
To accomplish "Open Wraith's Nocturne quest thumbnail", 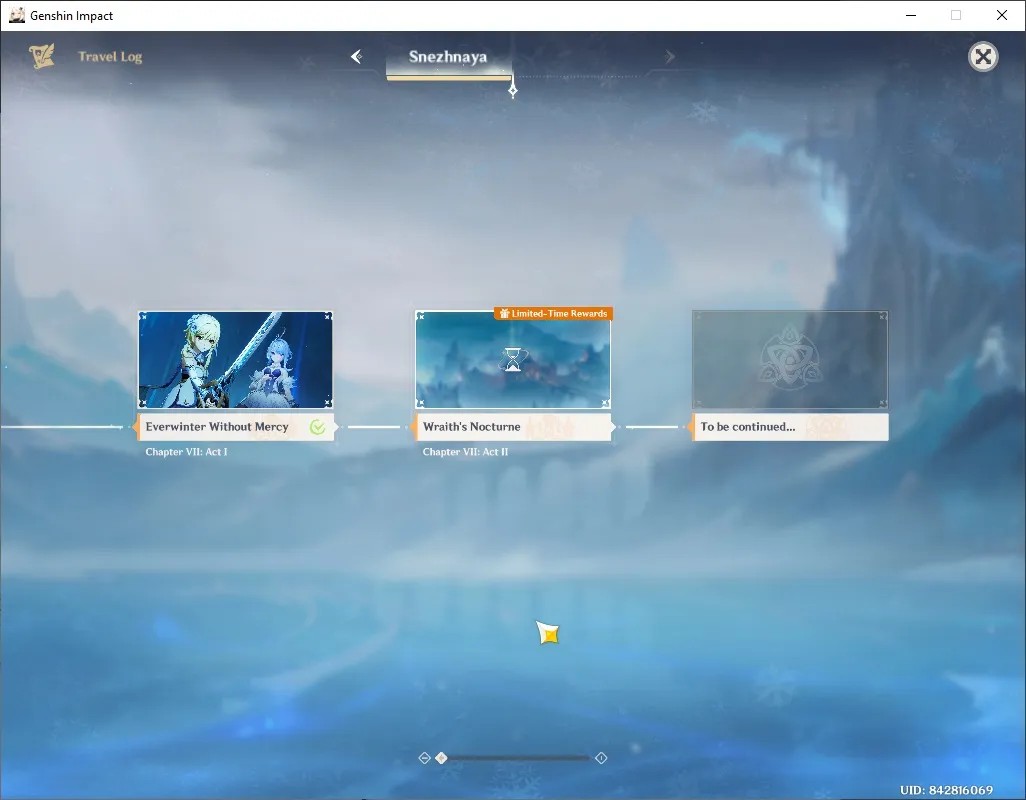I will 513,360.
